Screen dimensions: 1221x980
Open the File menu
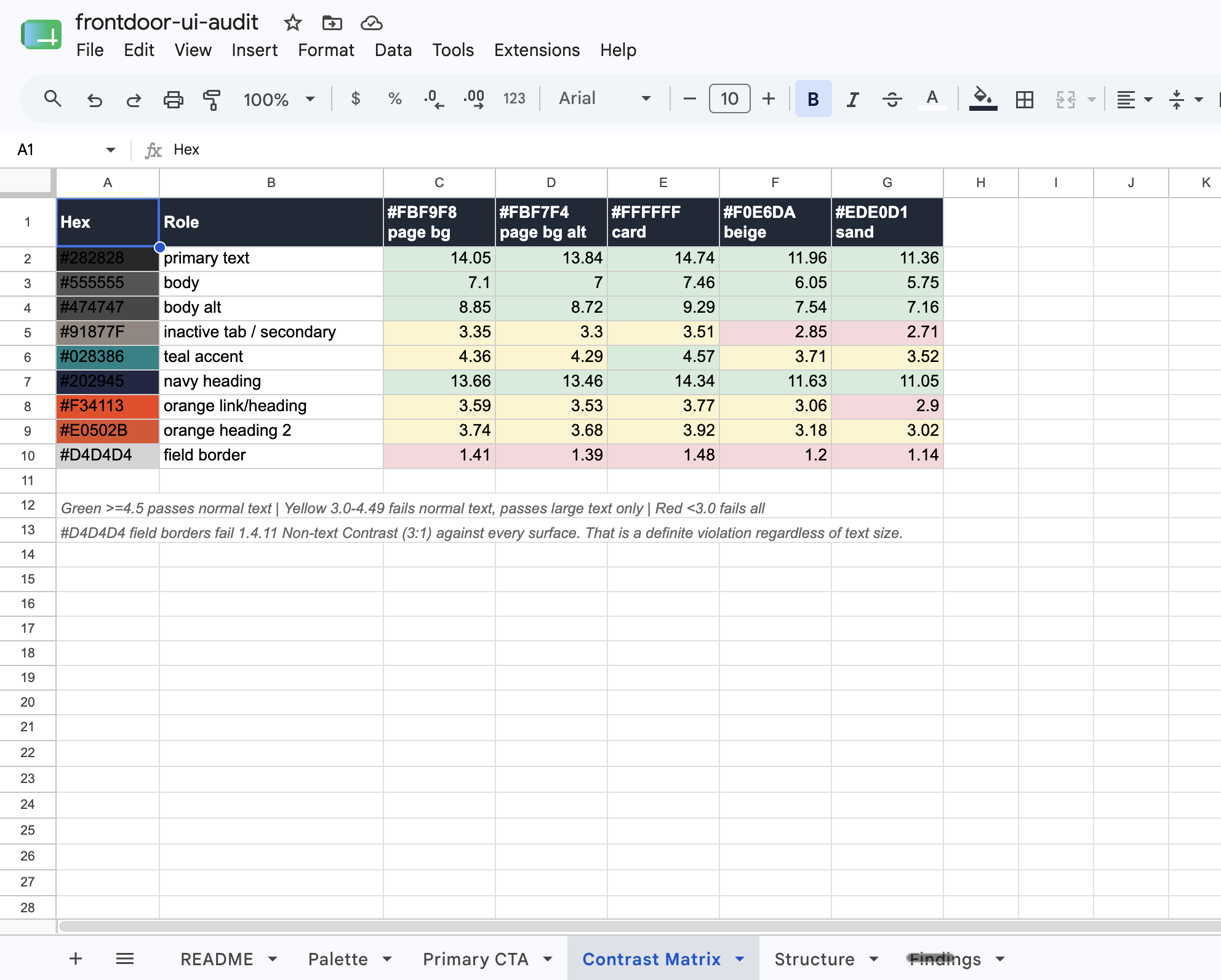90,50
